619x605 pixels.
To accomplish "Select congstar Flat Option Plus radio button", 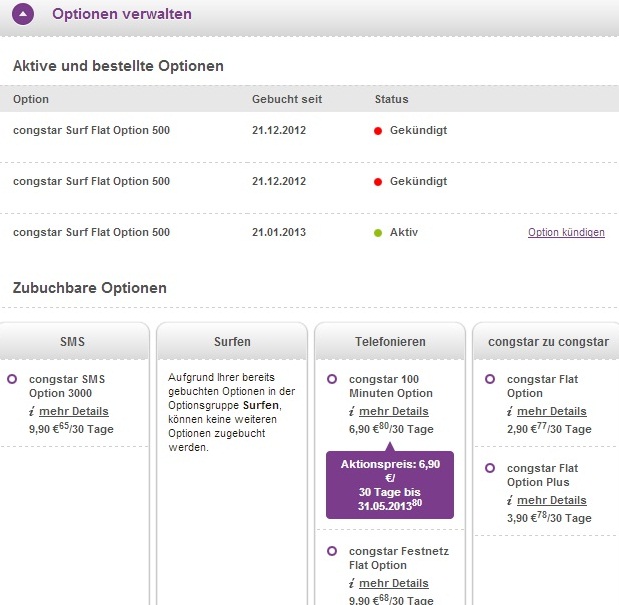I will pyautogui.click(x=490, y=468).
